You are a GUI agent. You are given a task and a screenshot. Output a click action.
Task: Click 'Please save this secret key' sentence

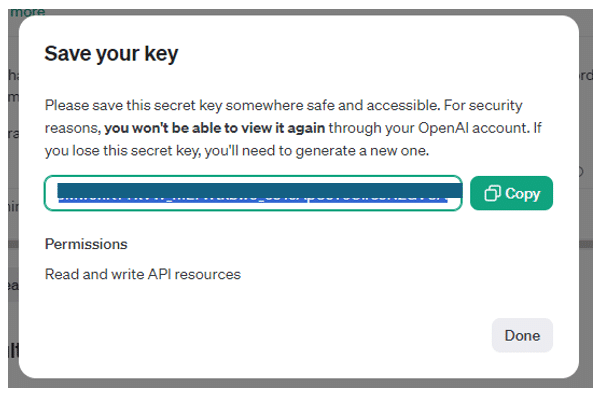click(x=133, y=105)
